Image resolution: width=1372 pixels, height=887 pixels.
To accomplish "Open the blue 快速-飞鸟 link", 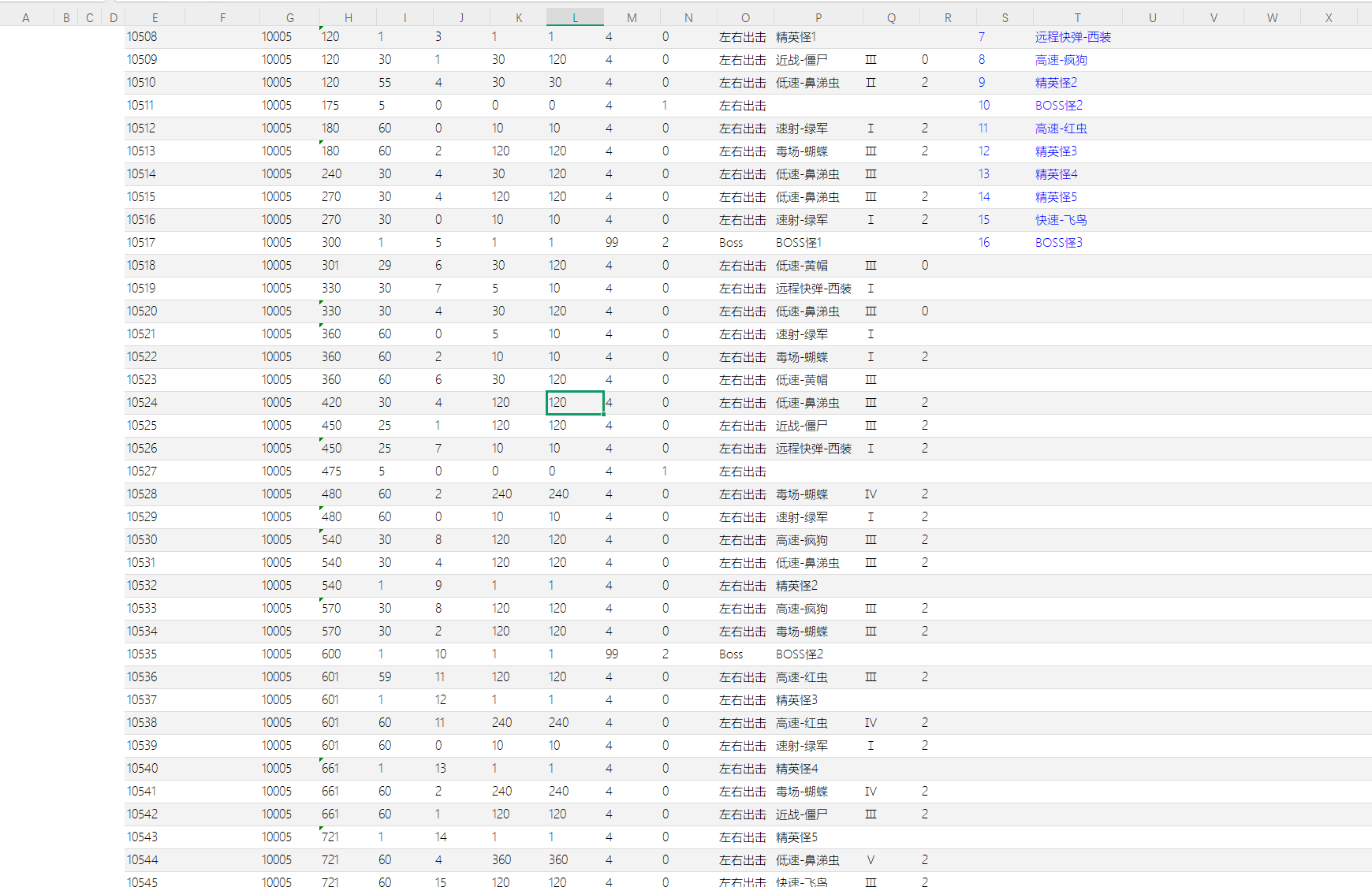I will point(1061,220).
